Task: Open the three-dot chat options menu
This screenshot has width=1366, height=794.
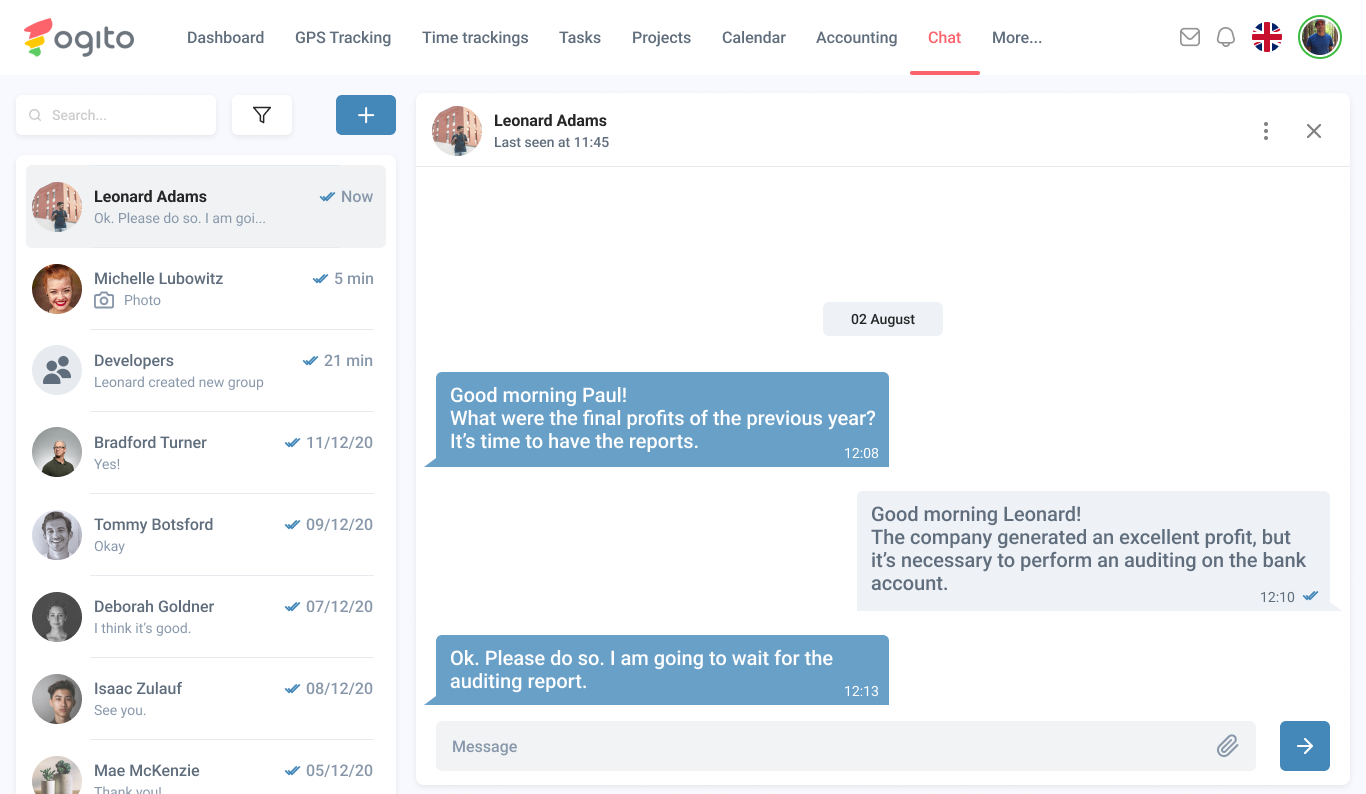Action: 1266,131
